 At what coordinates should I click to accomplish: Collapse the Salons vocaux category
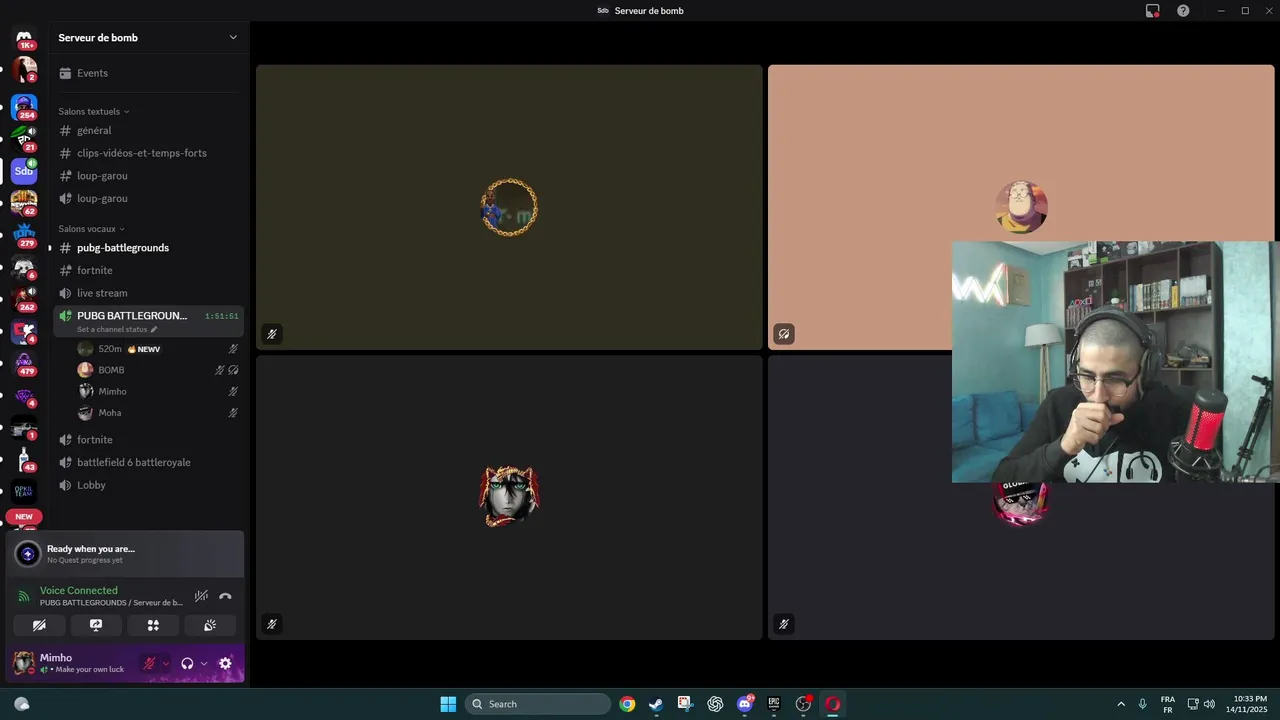[x=92, y=229]
